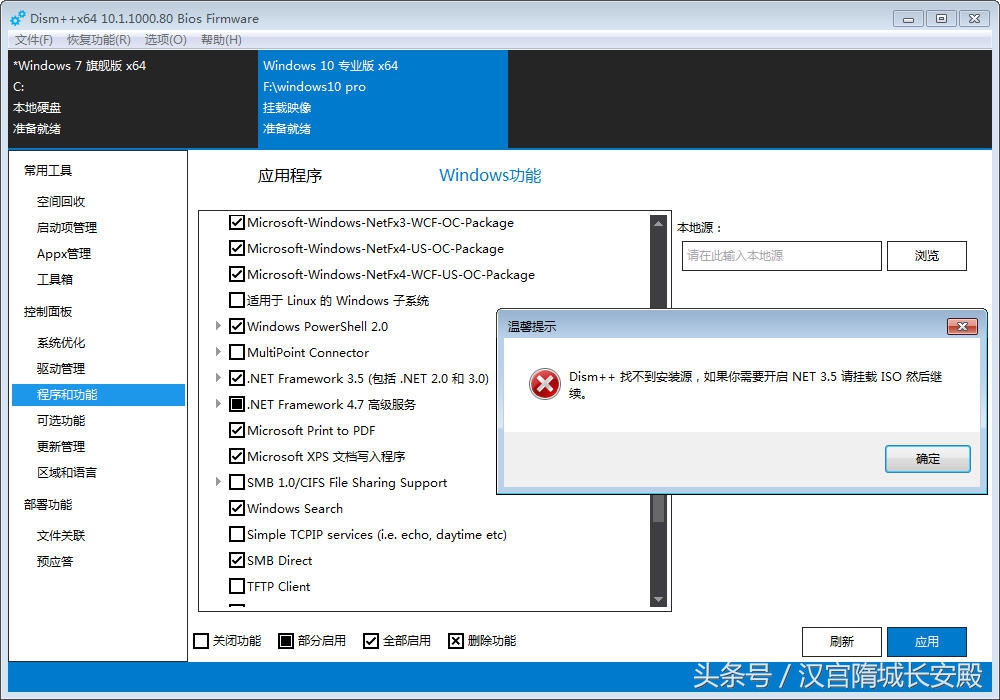This screenshot has width=1000, height=700.
Task: Expand .NET Framework 4.7 高级服务 node
Action: tap(218, 404)
